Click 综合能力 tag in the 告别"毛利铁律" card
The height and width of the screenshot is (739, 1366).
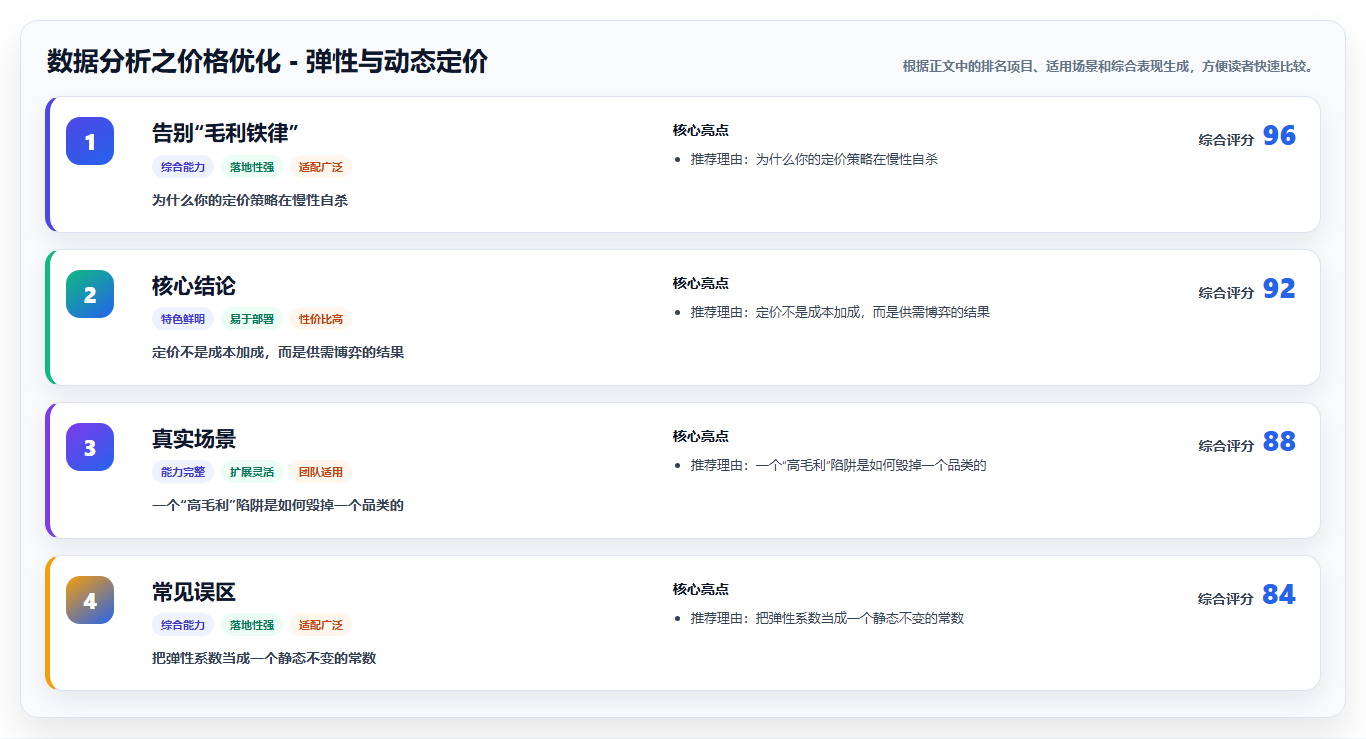tap(183, 167)
